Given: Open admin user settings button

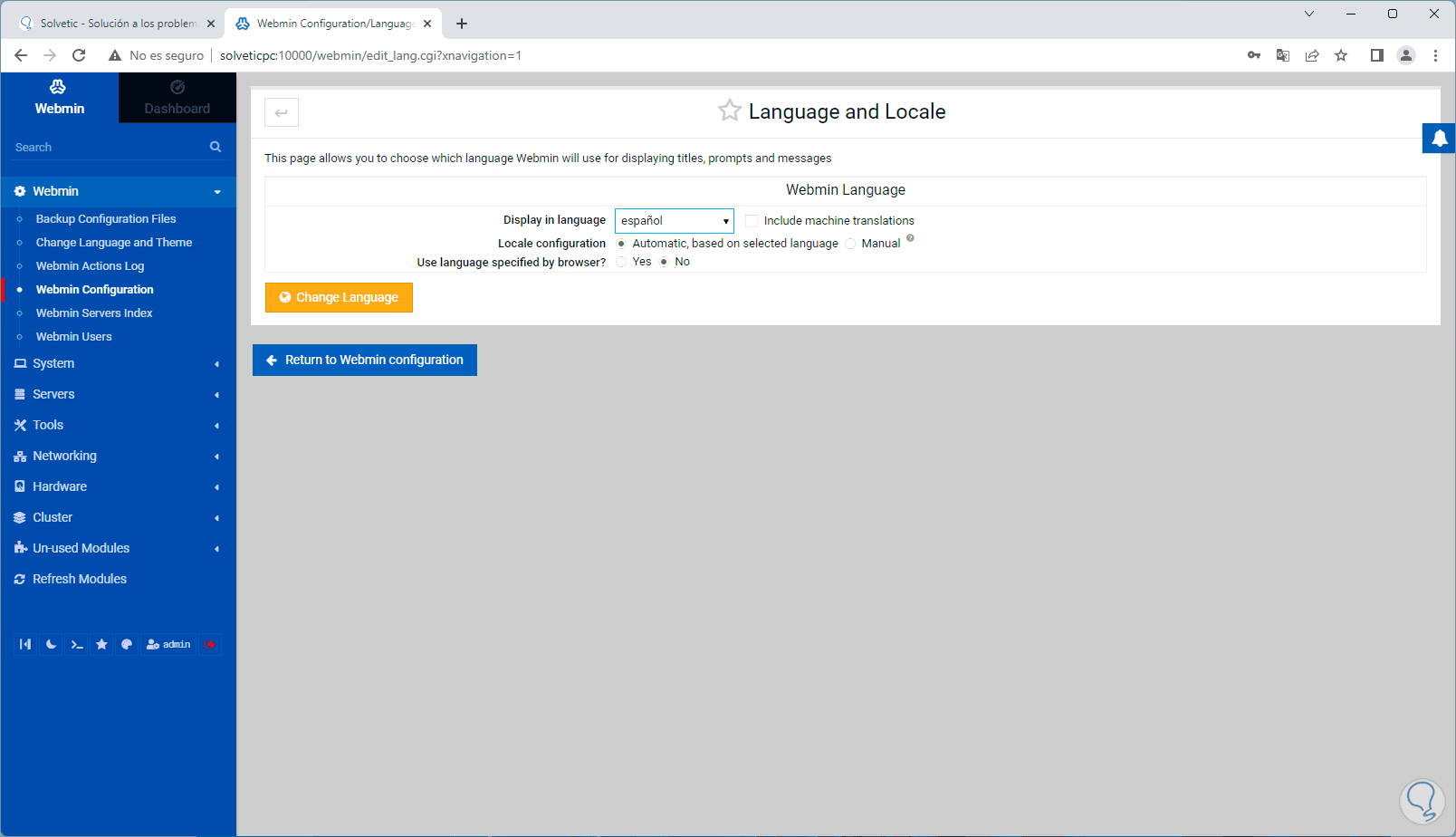Looking at the screenshot, I should [168, 644].
